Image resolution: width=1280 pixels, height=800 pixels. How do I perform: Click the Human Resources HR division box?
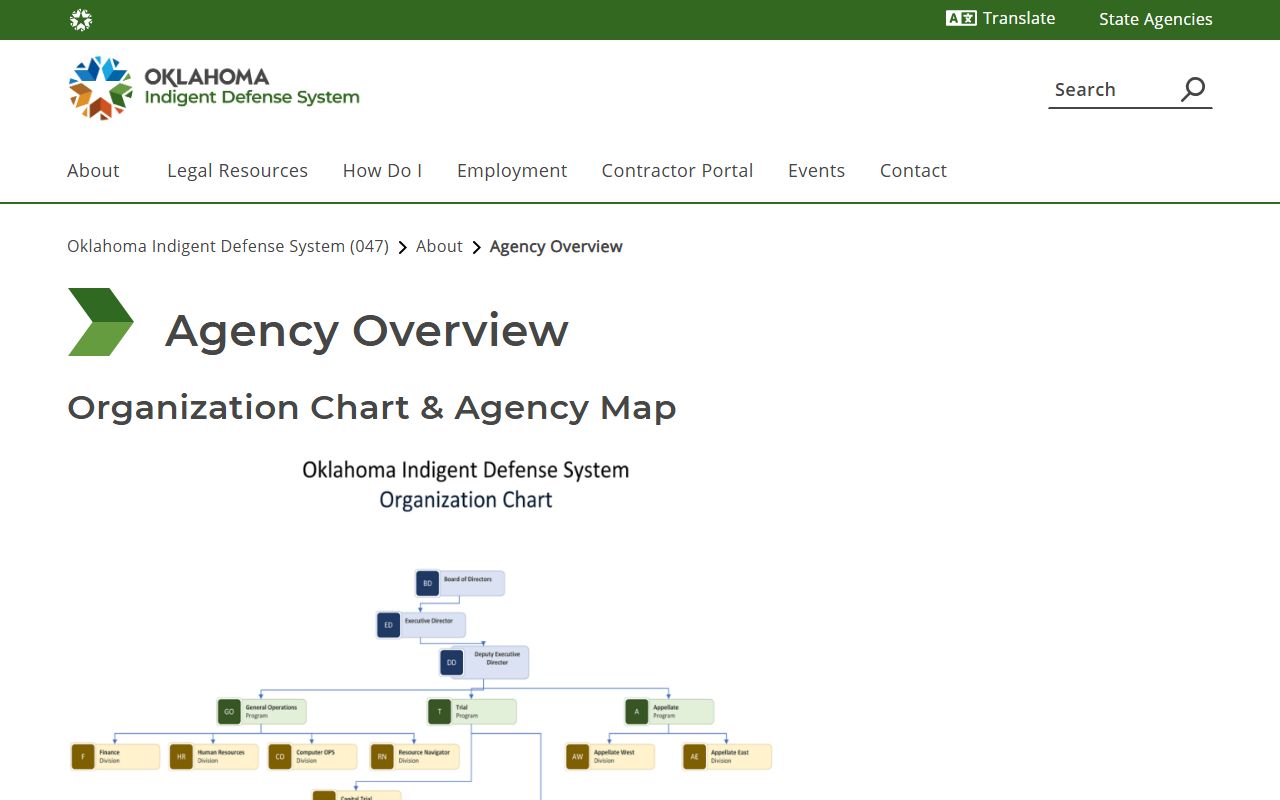[x=214, y=757]
